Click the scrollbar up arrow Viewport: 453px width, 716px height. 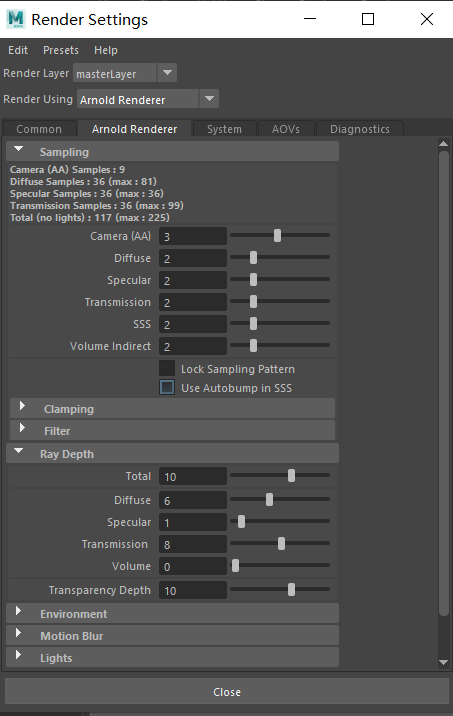[443, 144]
